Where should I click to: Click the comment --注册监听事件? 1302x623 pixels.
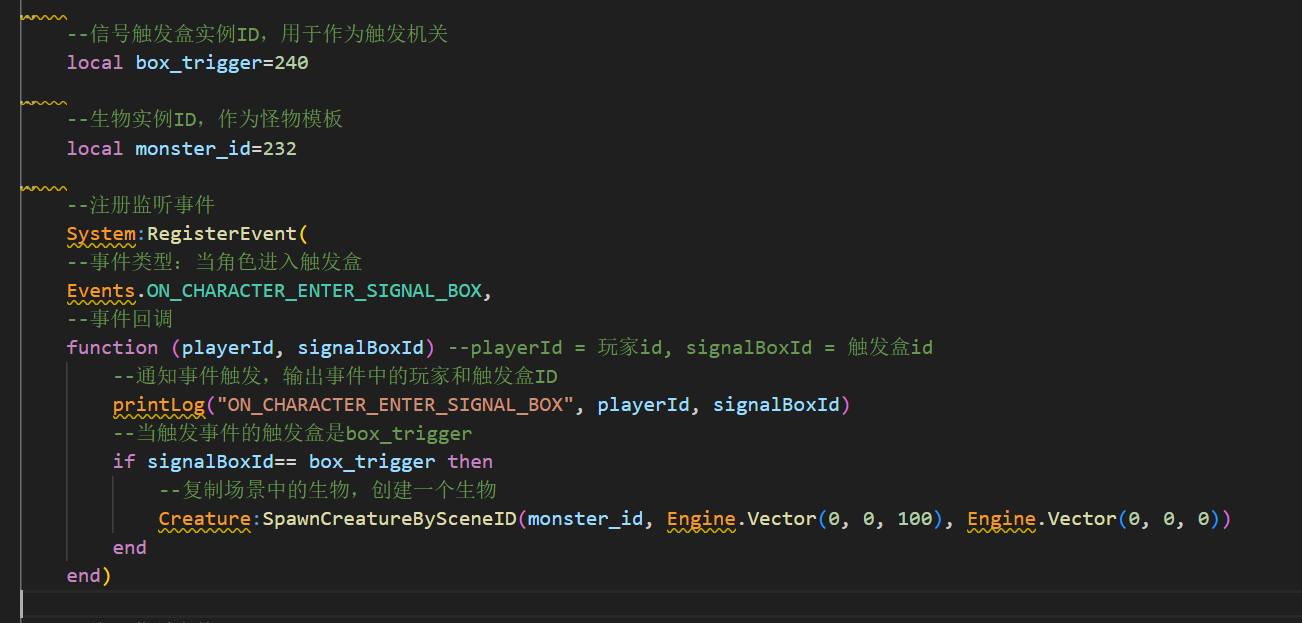(x=140, y=206)
